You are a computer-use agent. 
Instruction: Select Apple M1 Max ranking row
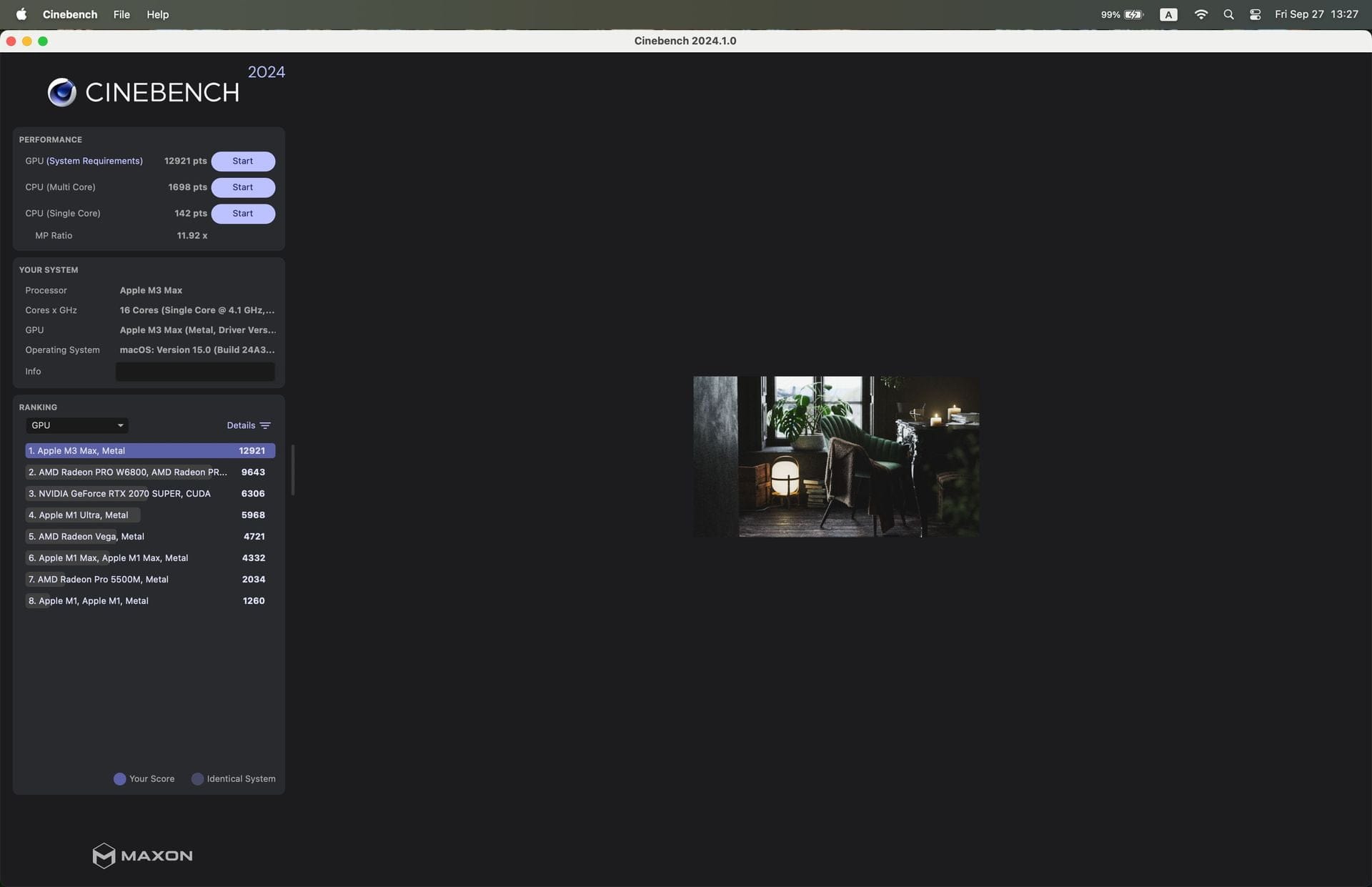point(150,558)
